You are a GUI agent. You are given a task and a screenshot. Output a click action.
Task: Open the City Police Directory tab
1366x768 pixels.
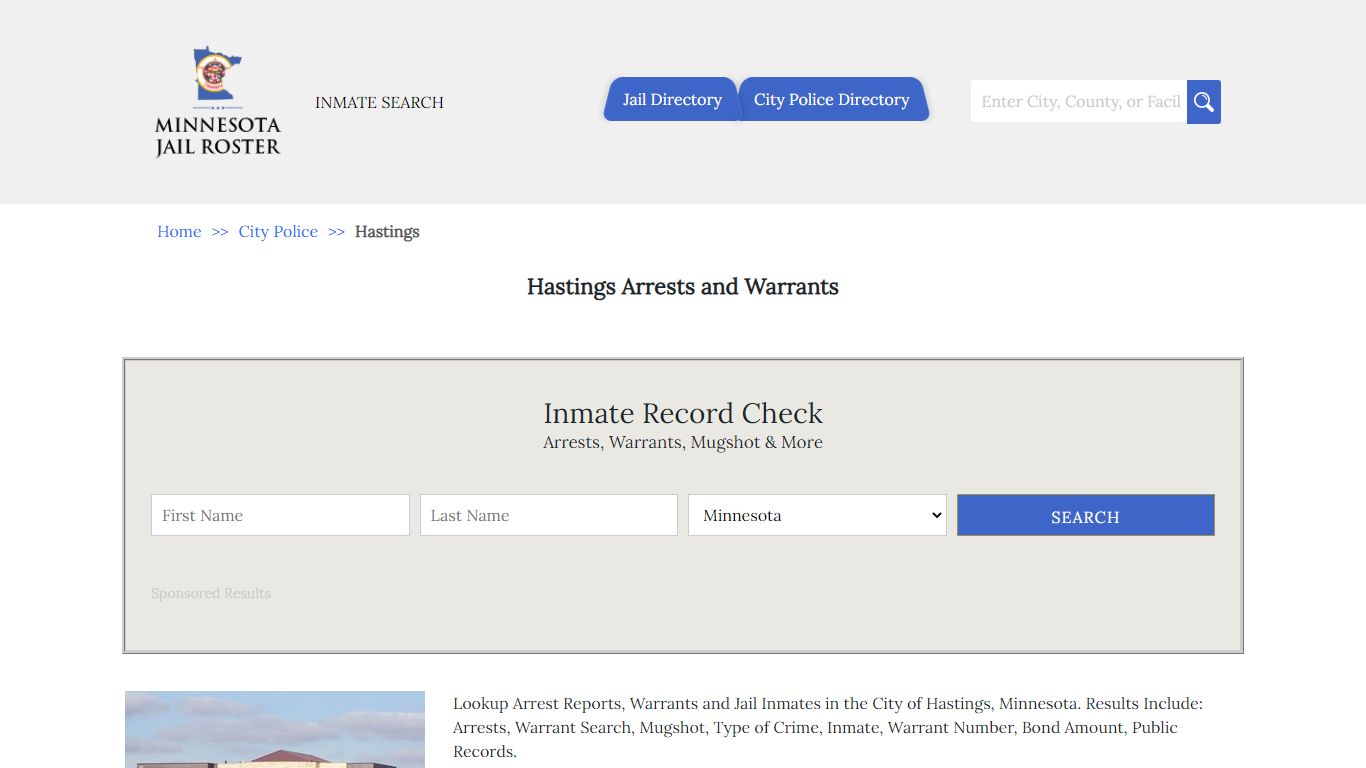(x=832, y=99)
